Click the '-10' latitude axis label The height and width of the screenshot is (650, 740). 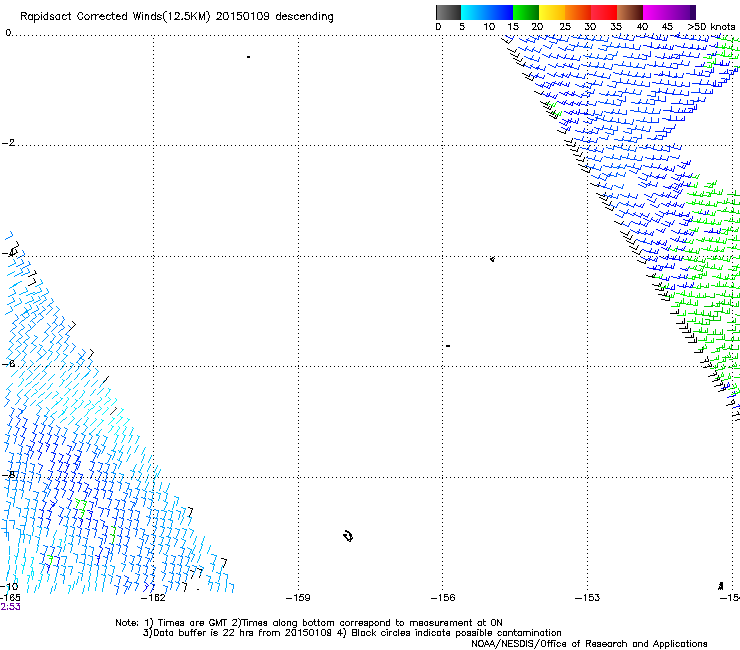pos(9,587)
